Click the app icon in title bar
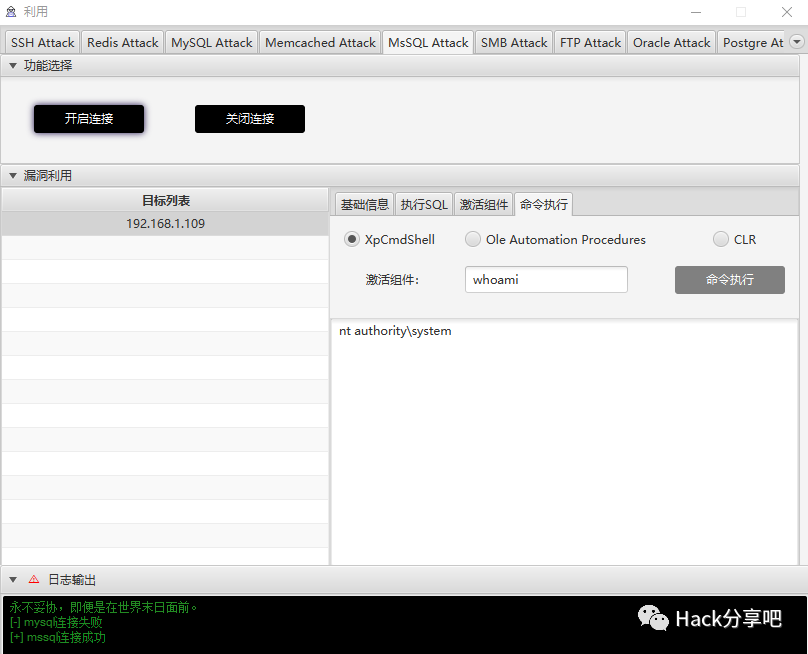This screenshot has width=808, height=654. point(11,12)
